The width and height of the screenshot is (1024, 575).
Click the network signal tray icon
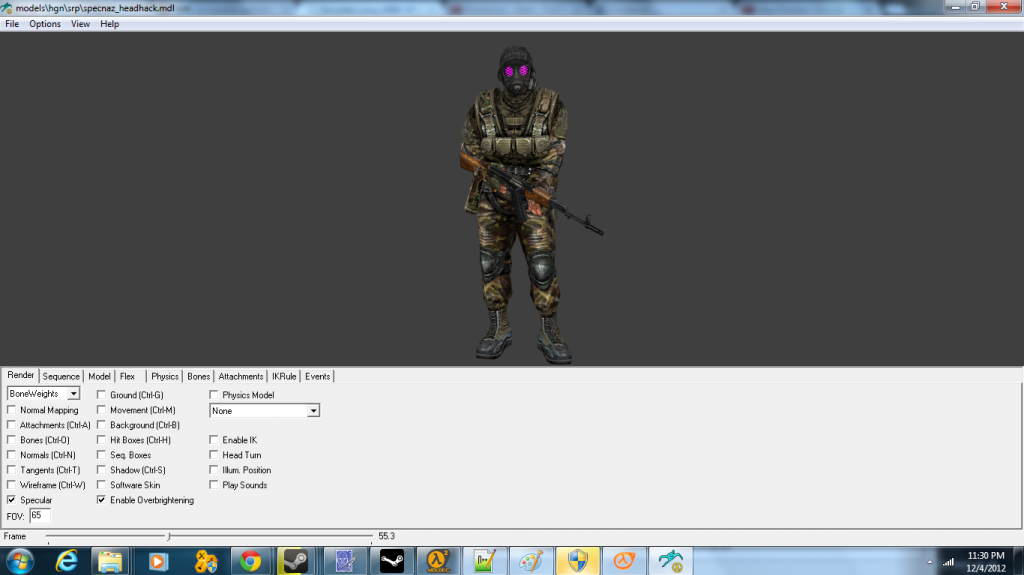click(x=948, y=562)
